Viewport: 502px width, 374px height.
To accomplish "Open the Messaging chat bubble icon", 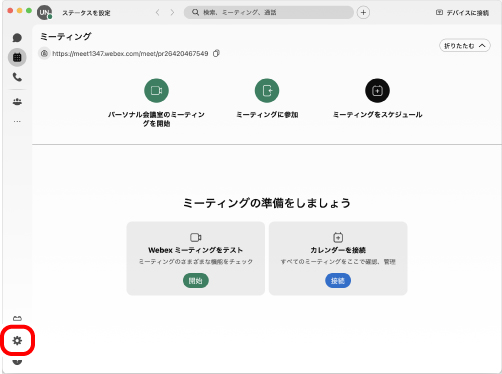I will (x=17, y=38).
